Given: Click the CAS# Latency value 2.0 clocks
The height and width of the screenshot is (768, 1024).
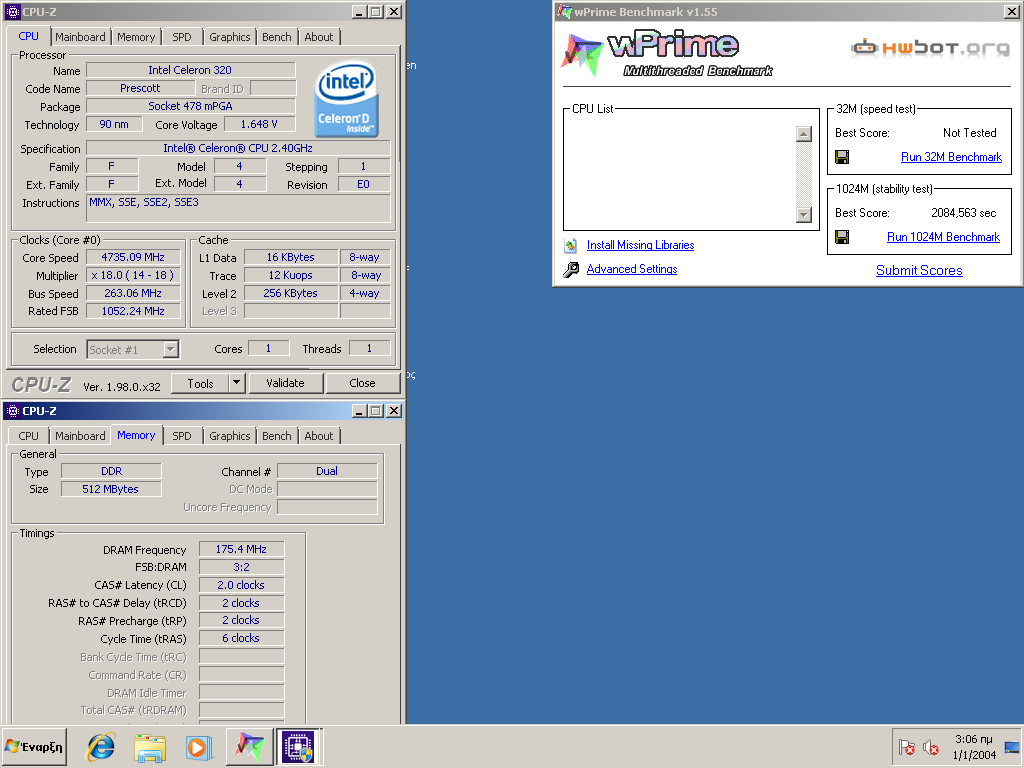Looking at the screenshot, I should tap(241, 585).
